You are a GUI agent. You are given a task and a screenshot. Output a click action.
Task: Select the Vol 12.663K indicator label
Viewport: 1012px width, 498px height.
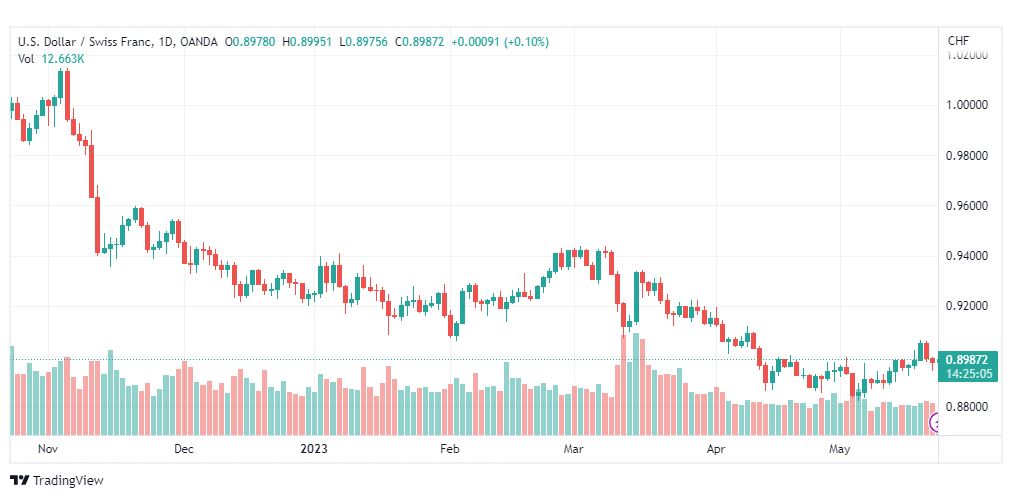pos(51,59)
